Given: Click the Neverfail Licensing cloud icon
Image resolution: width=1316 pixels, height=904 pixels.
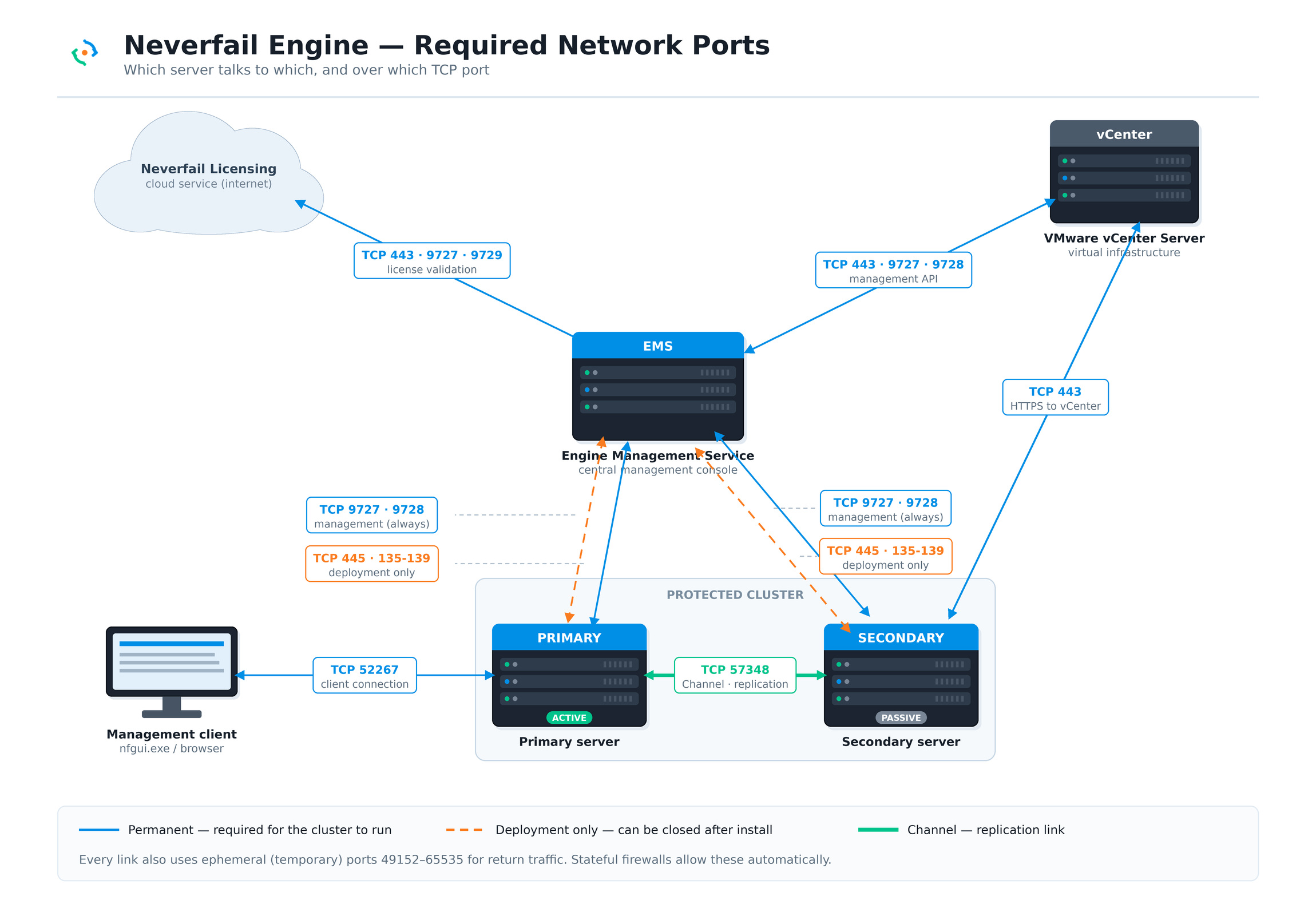Looking at the screenshot, I should (x=209, y=173).
